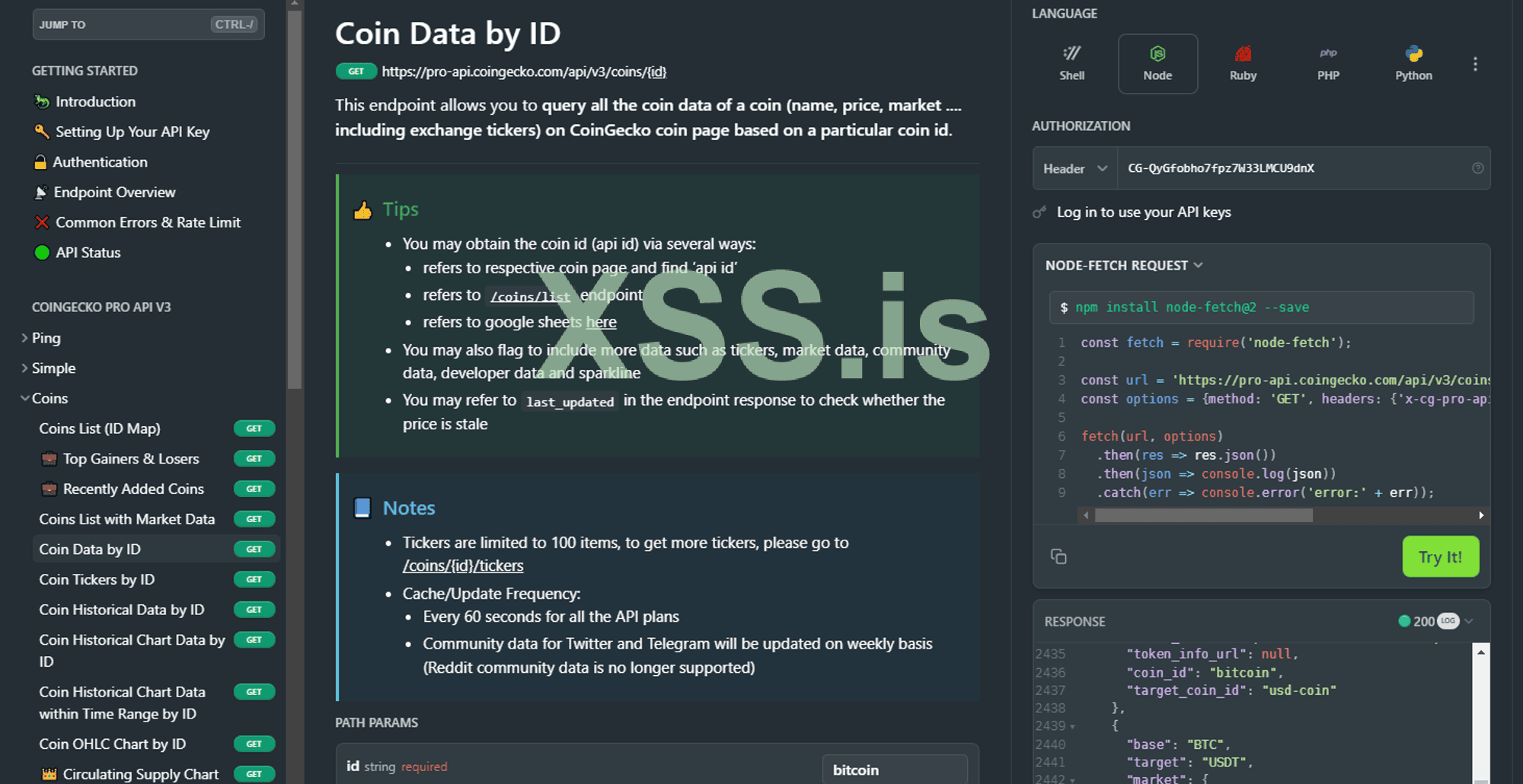Open the Node-Fetch Request library dropdown

click(1123, 266)
